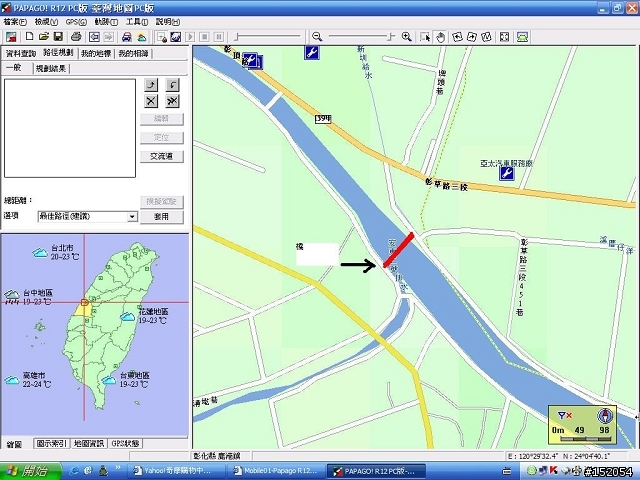Image resolution: width=640 pixels, height=480 pixels.
Task: Switch to the 資料查詢 tab
Action: pos(21,53)
